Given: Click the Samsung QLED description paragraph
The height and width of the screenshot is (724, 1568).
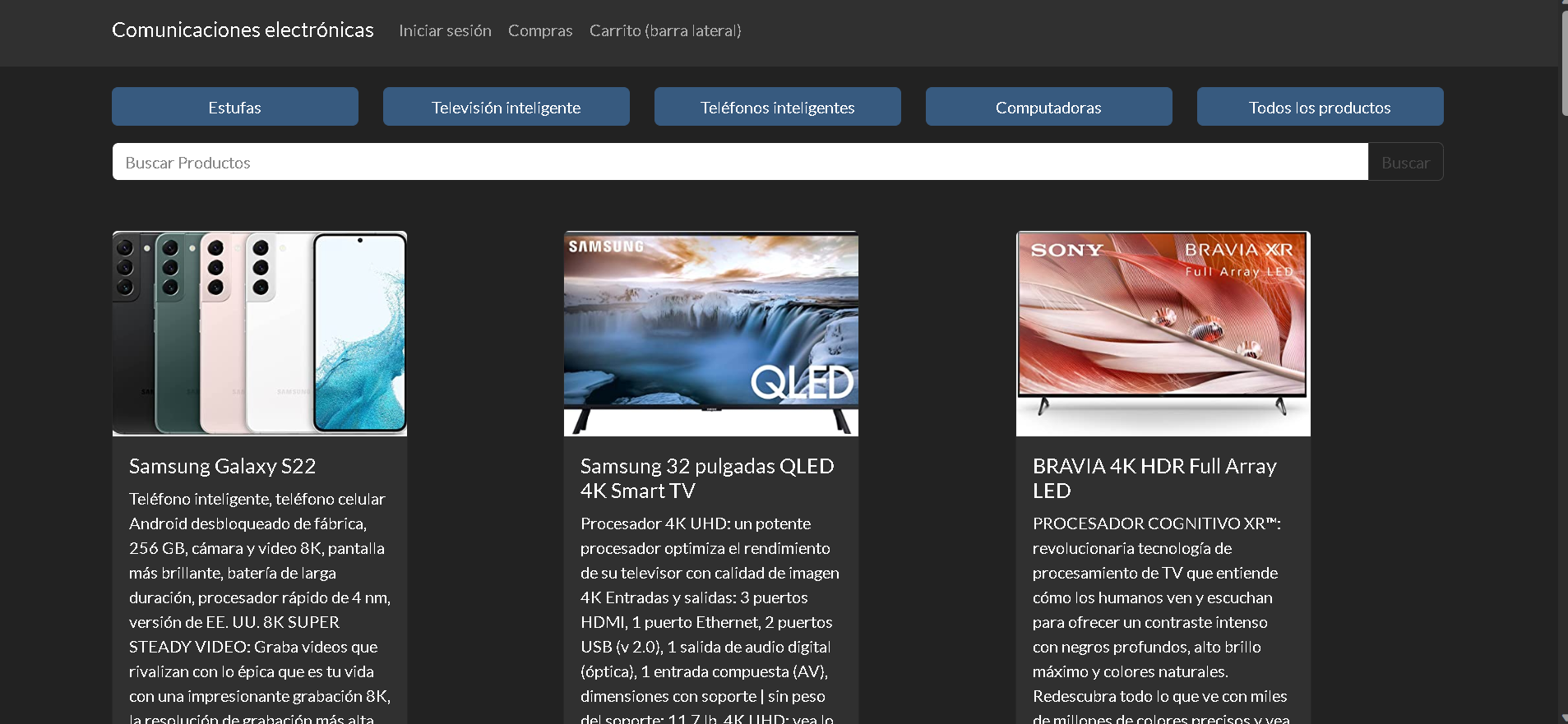Looking at the screenshot, I should (711, 620).
